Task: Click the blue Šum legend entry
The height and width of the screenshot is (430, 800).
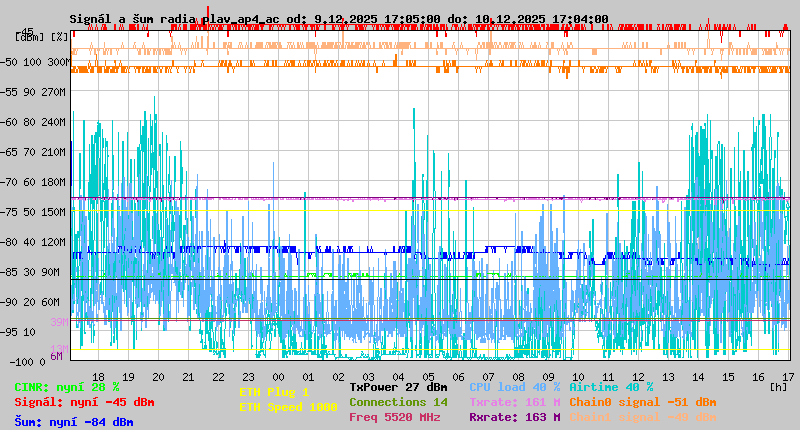Action: [x=73, y=422]
